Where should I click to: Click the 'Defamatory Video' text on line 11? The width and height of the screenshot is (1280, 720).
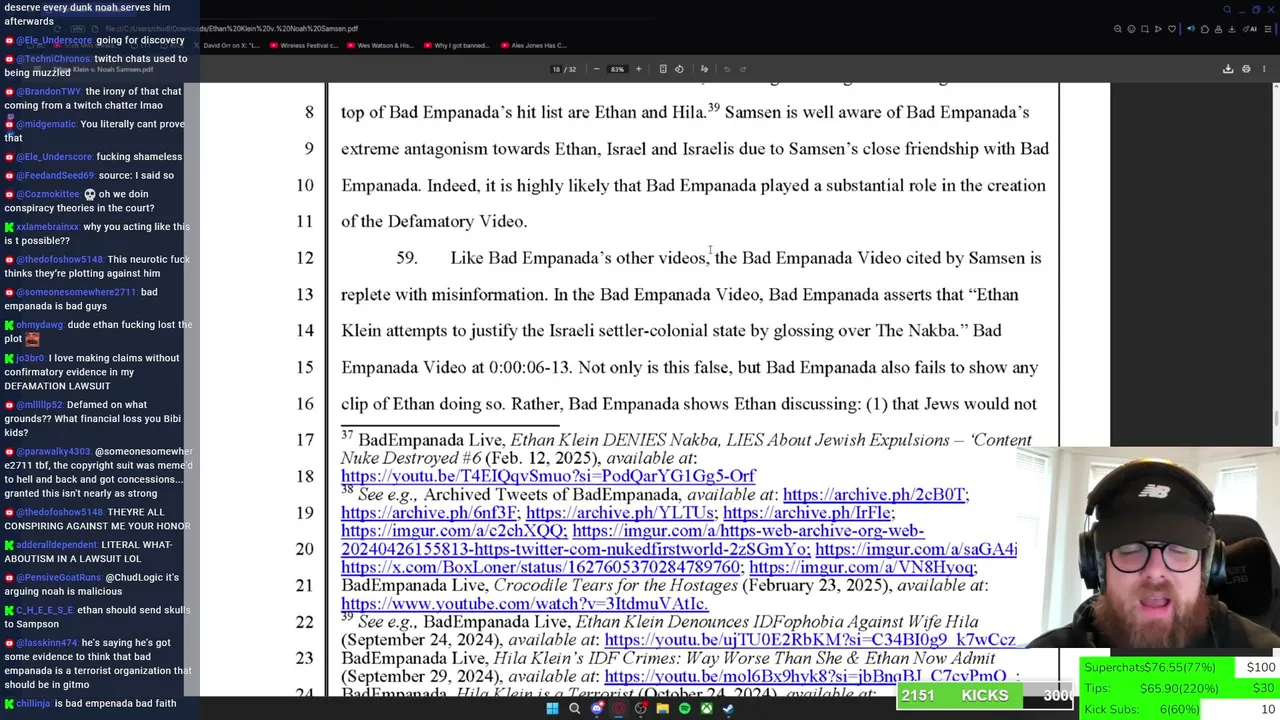(457, 221)
